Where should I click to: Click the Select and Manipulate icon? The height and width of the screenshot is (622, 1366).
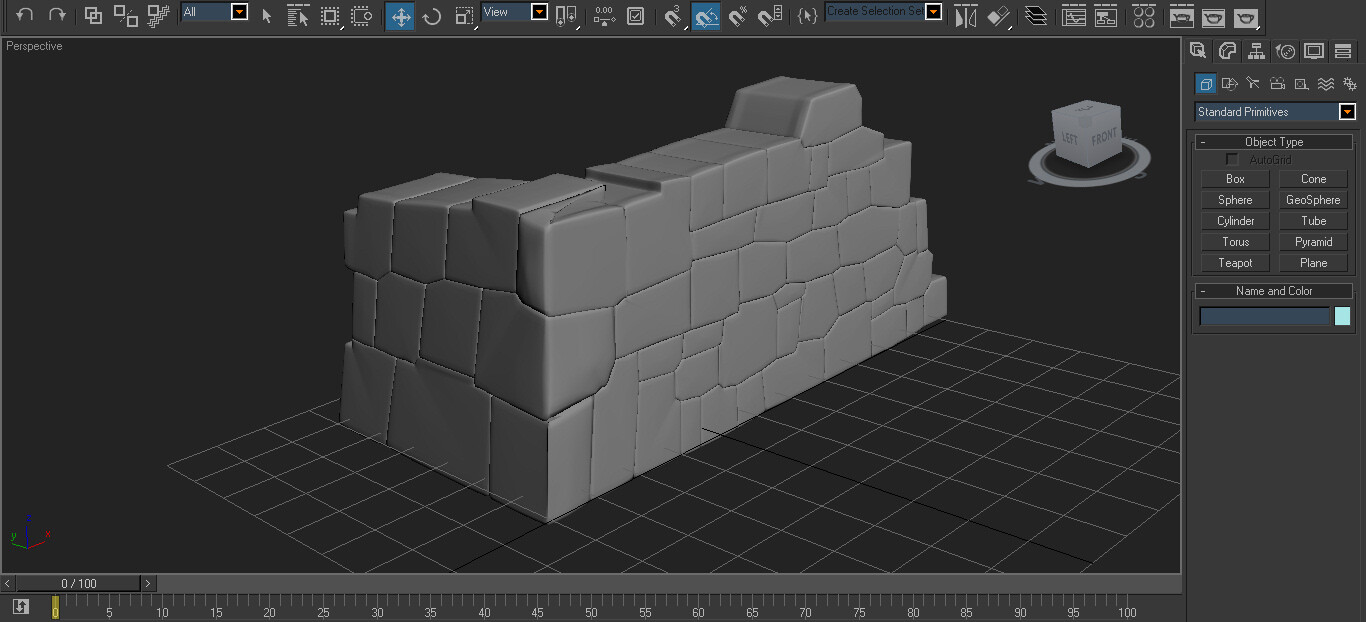[x=604, y=16]
